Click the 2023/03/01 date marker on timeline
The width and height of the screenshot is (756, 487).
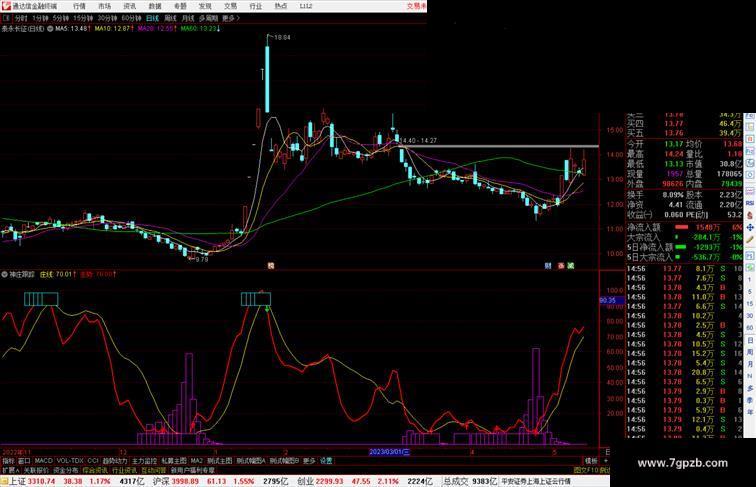click(x=390, y=452)
